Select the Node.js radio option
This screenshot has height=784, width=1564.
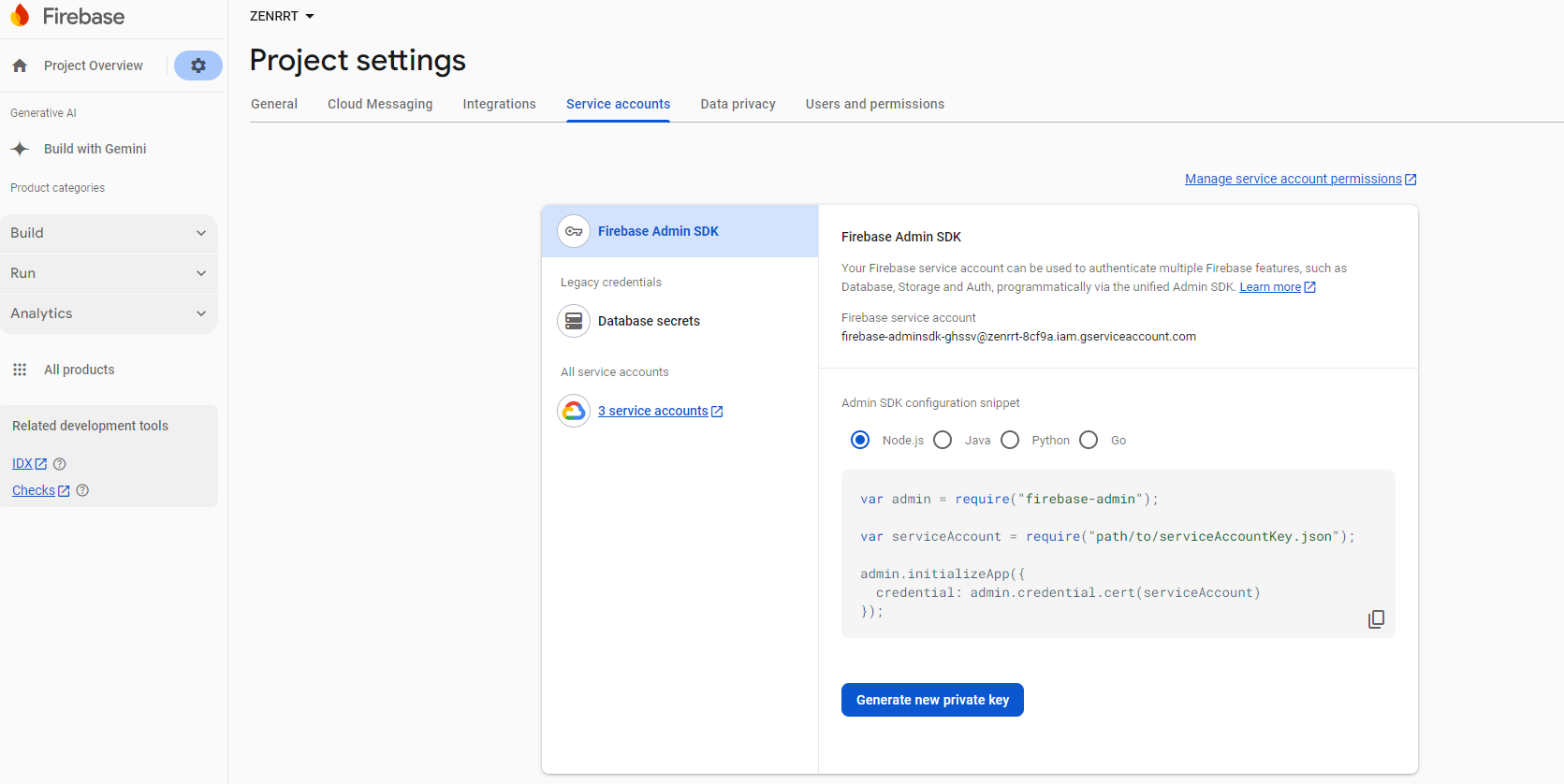(860, 440)
